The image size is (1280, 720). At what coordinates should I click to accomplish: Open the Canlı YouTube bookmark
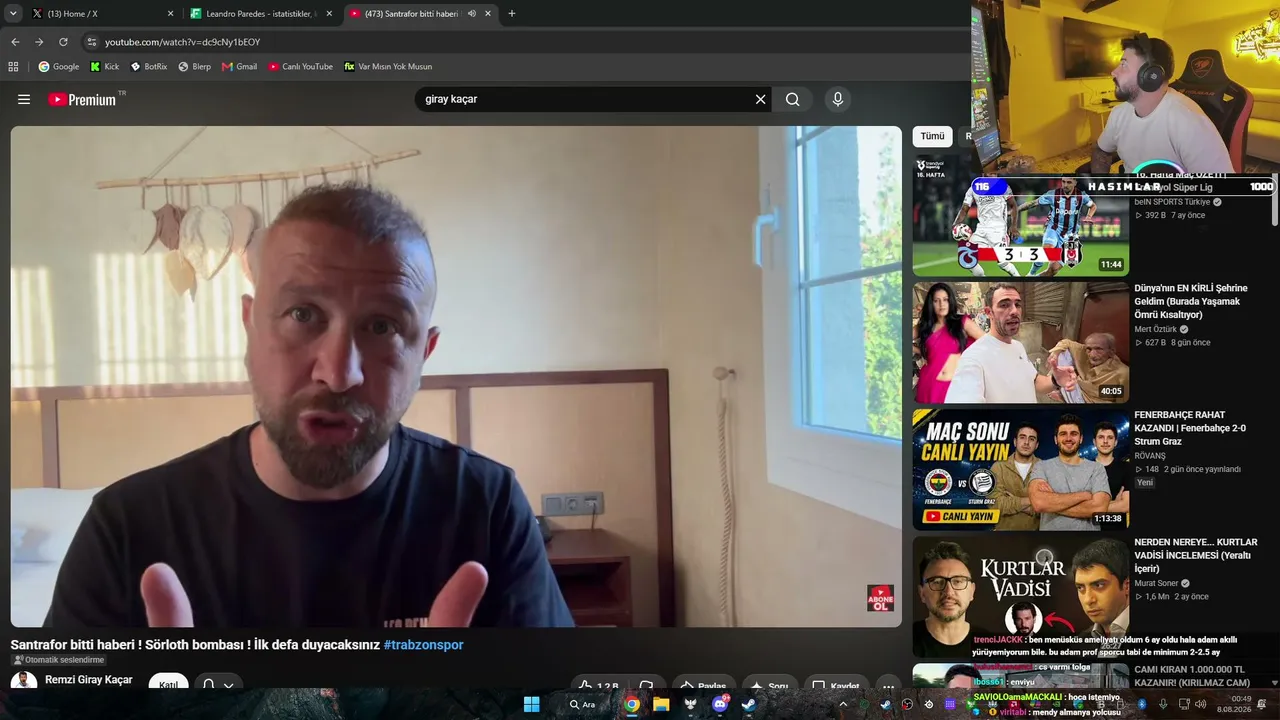click(x=300, y=67)
